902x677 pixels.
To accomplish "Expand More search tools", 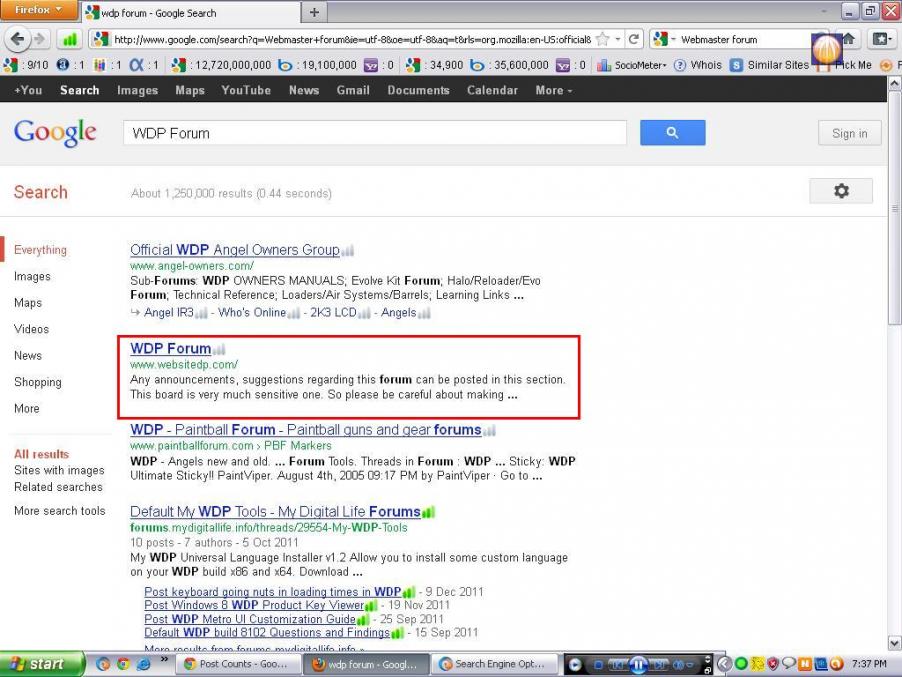I will coord(60,511).
